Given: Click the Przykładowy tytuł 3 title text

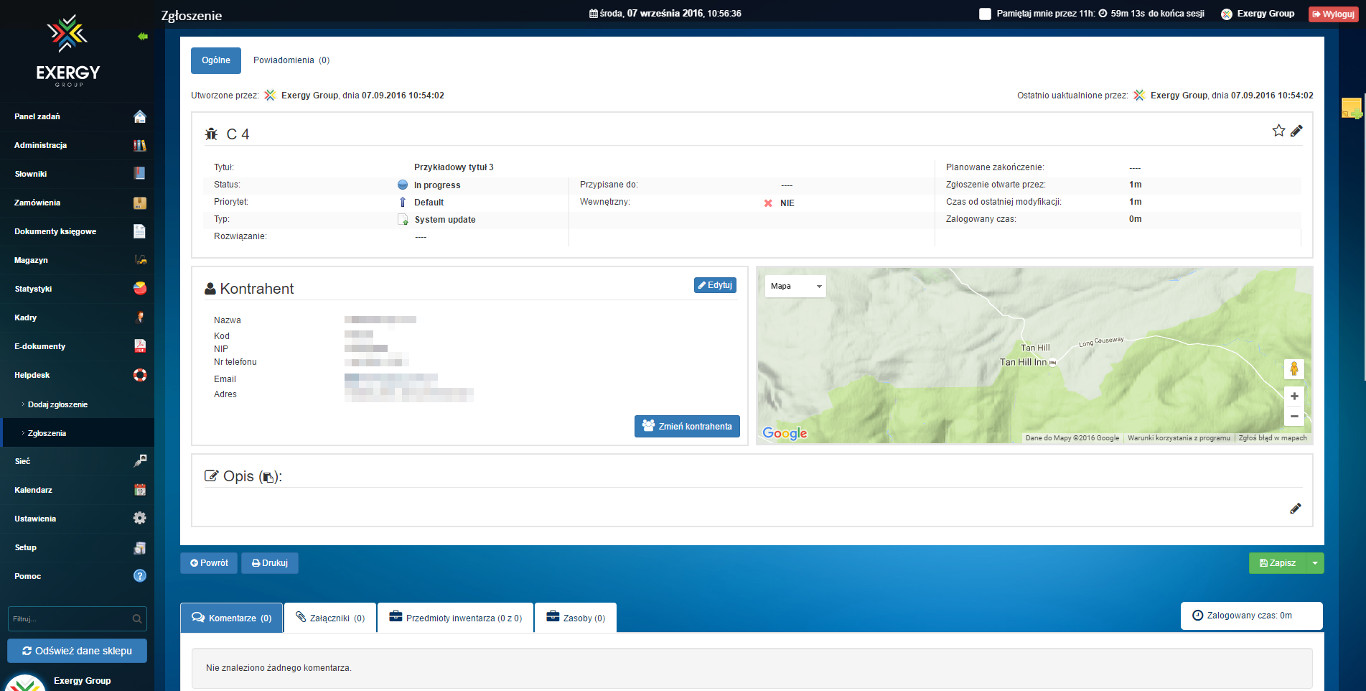Looking at the screenshot, I should click(454, 167).
